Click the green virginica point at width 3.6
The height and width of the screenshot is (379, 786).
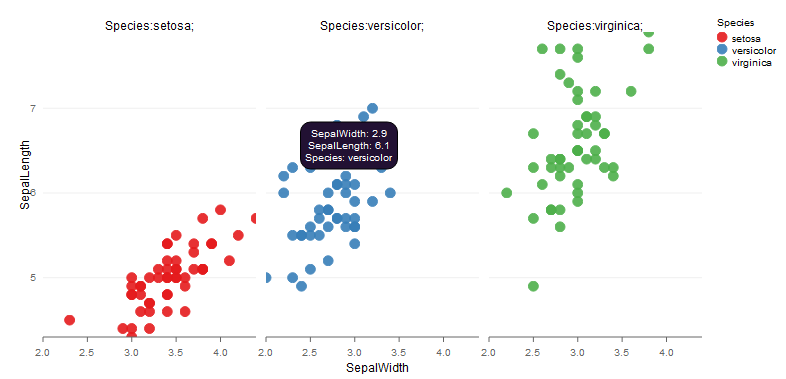point(631,91)
